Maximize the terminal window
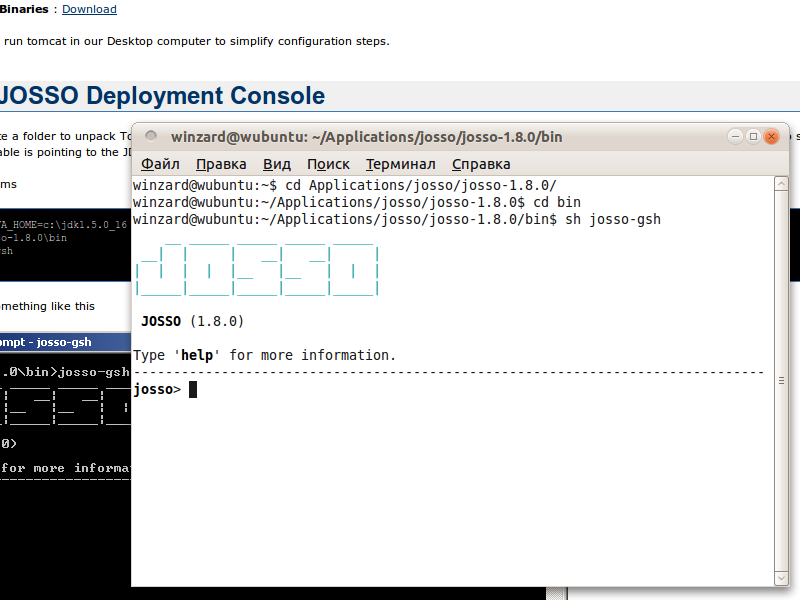Image resolution: width=800 pixels, height=600 pixels. pyautogui.click(x=753, y=136)
